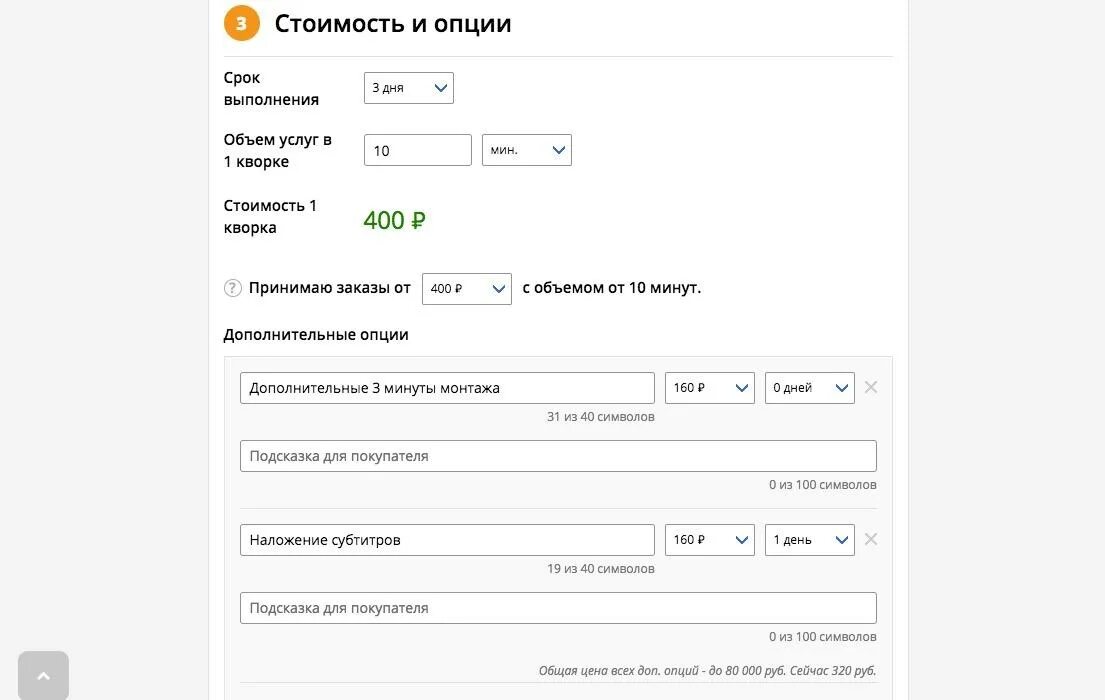Open price dropdown for montage option
The height and width of the screenshot is (700, 1105).
click(x=709, y=388)
